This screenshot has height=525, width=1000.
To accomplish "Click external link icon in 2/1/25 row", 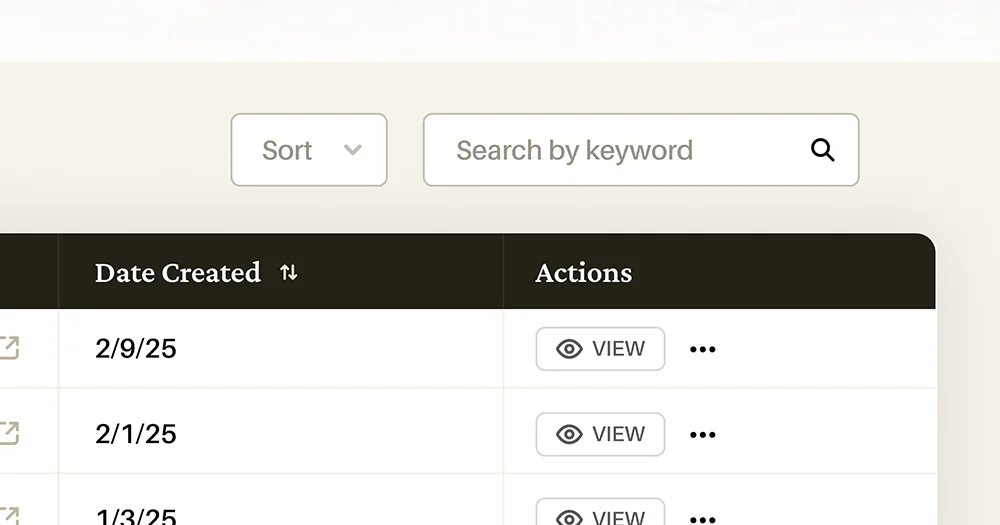I will [x=8, y=433].
